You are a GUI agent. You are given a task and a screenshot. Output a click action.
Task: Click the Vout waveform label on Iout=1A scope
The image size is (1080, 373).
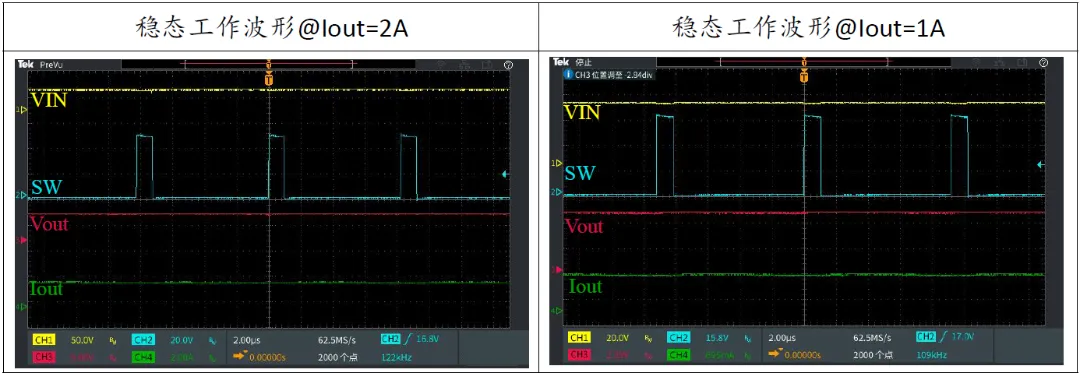[584, 226]
